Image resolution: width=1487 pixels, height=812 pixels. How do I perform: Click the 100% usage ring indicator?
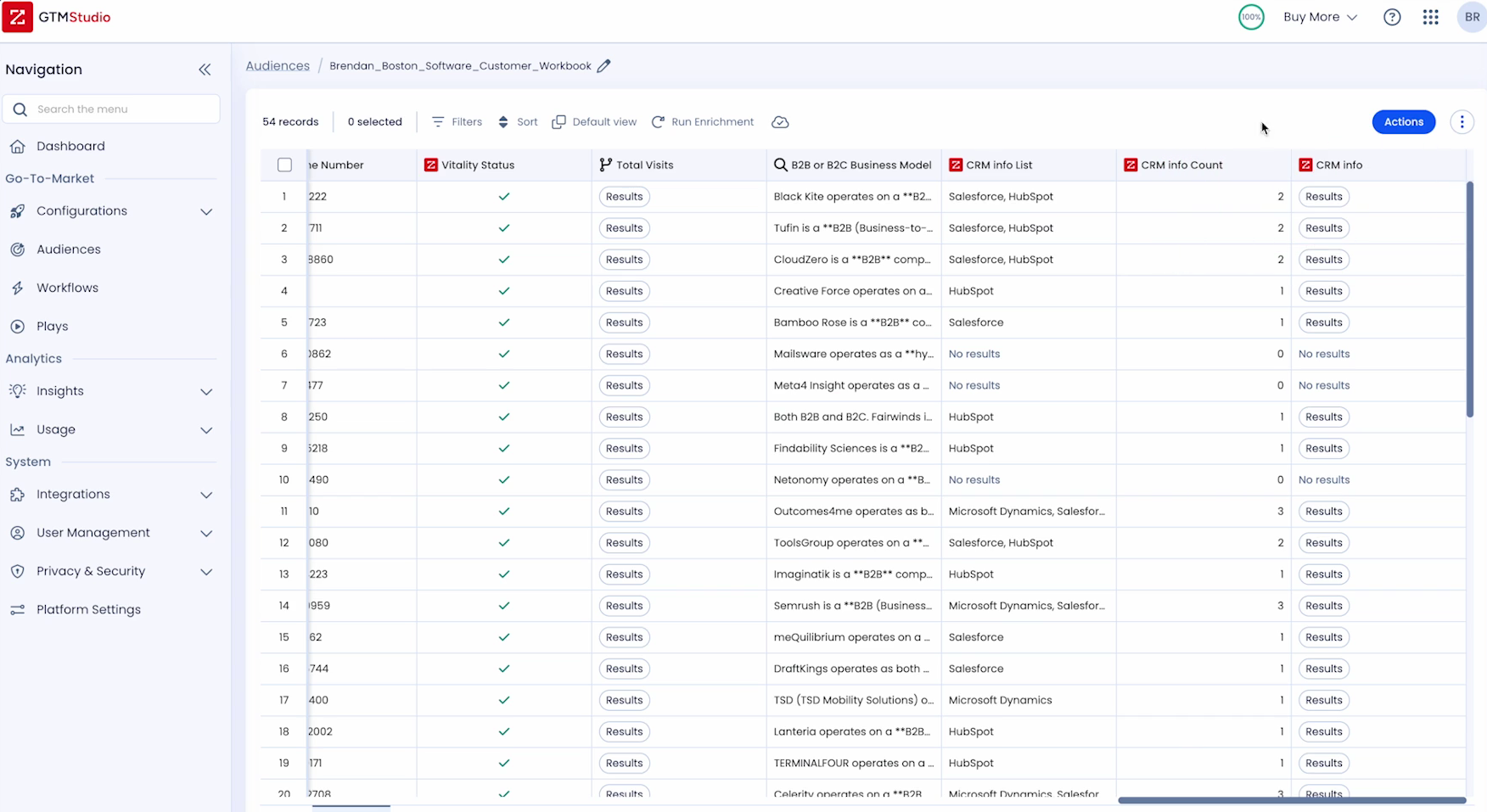point(1251,17)
